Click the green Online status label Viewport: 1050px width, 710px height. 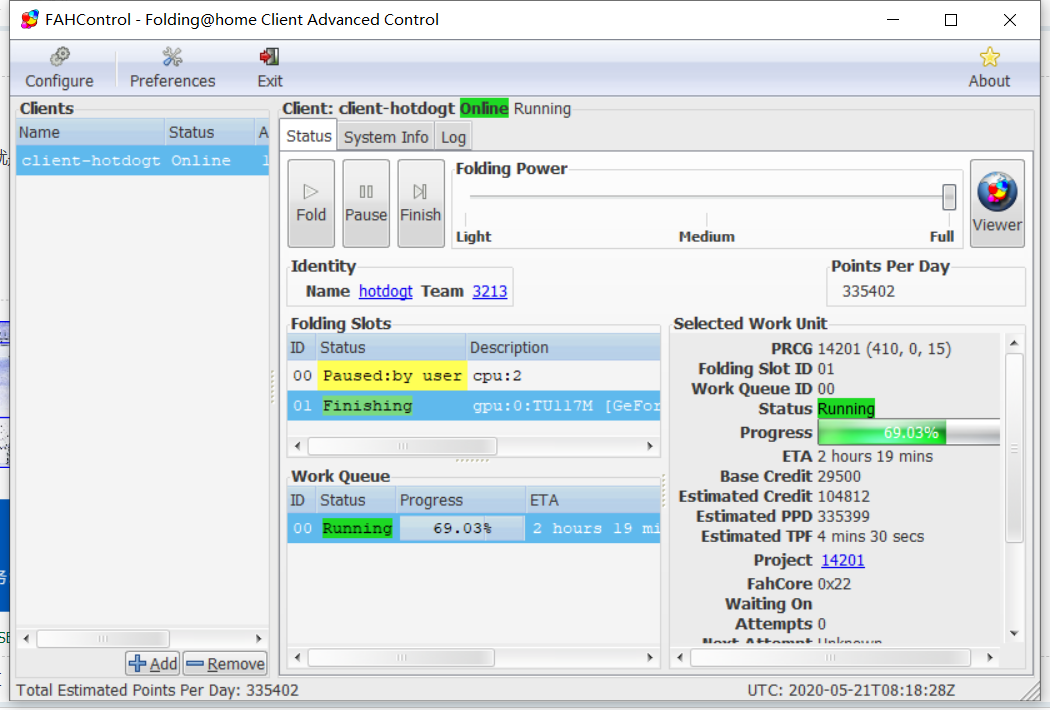483,109
